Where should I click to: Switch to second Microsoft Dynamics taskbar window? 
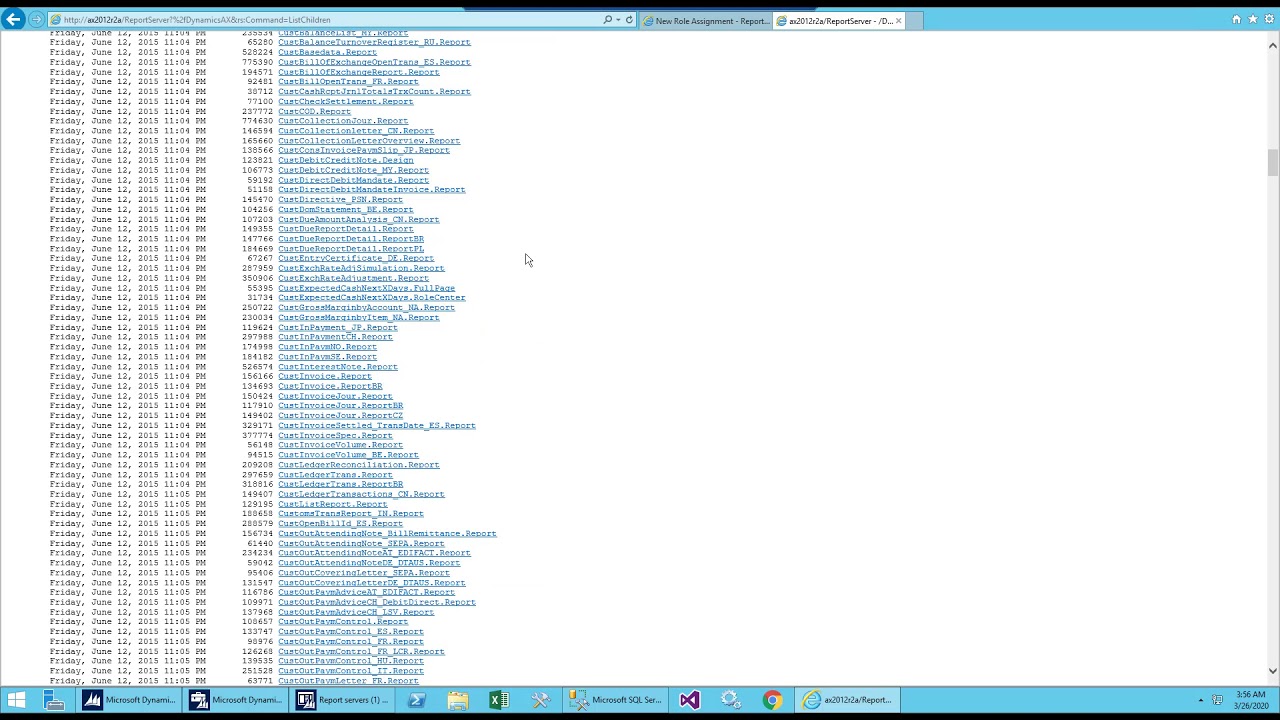pos(236,700)
